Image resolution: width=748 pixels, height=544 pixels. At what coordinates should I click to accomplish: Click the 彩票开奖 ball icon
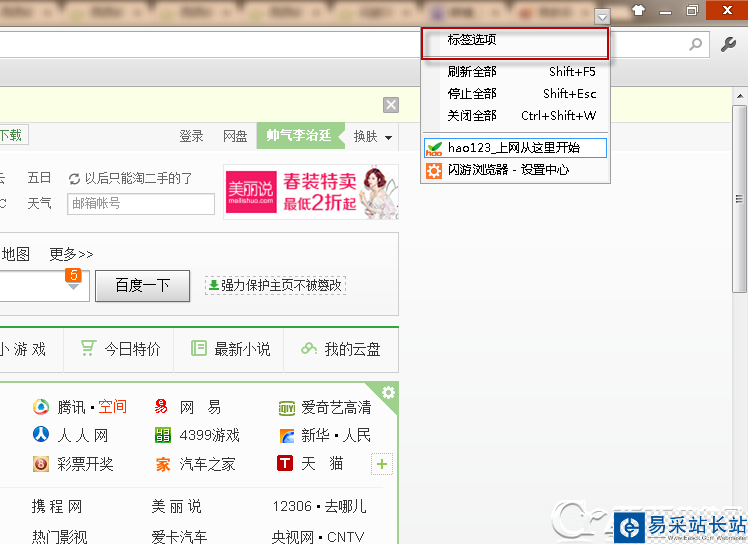coord(41,463)
